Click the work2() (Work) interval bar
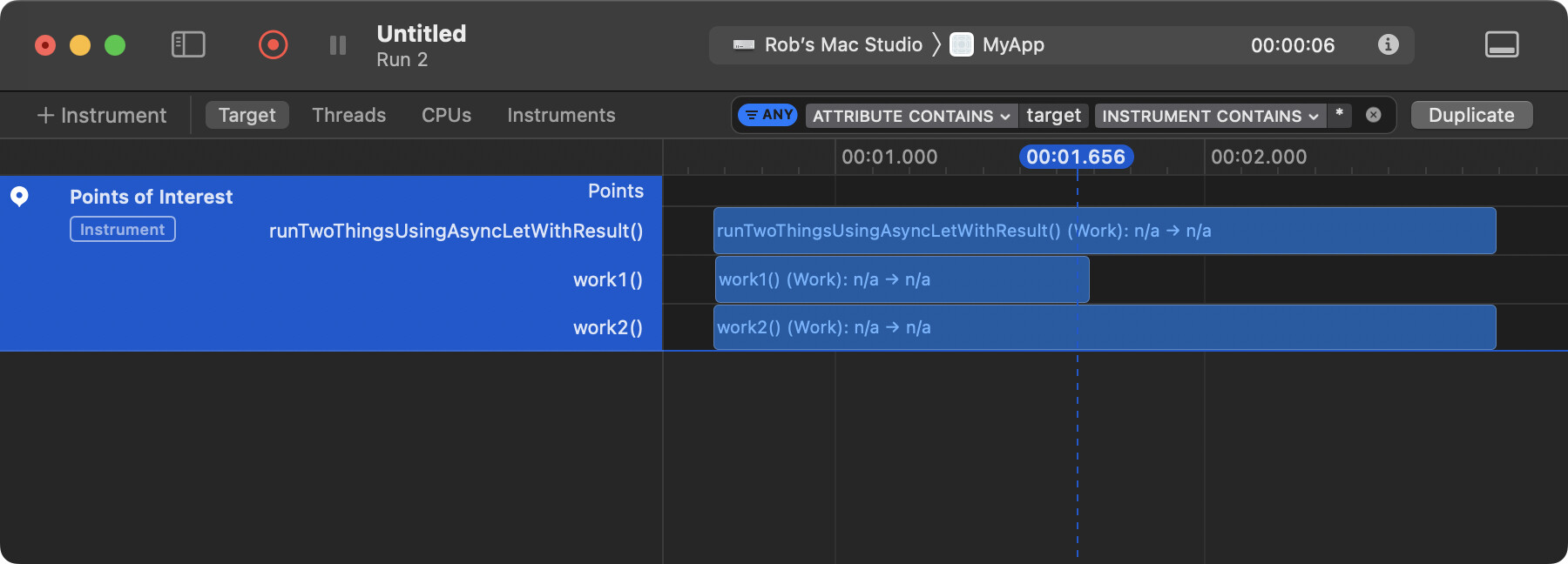The image size is (1568, 564). [x=1105, y=327]
